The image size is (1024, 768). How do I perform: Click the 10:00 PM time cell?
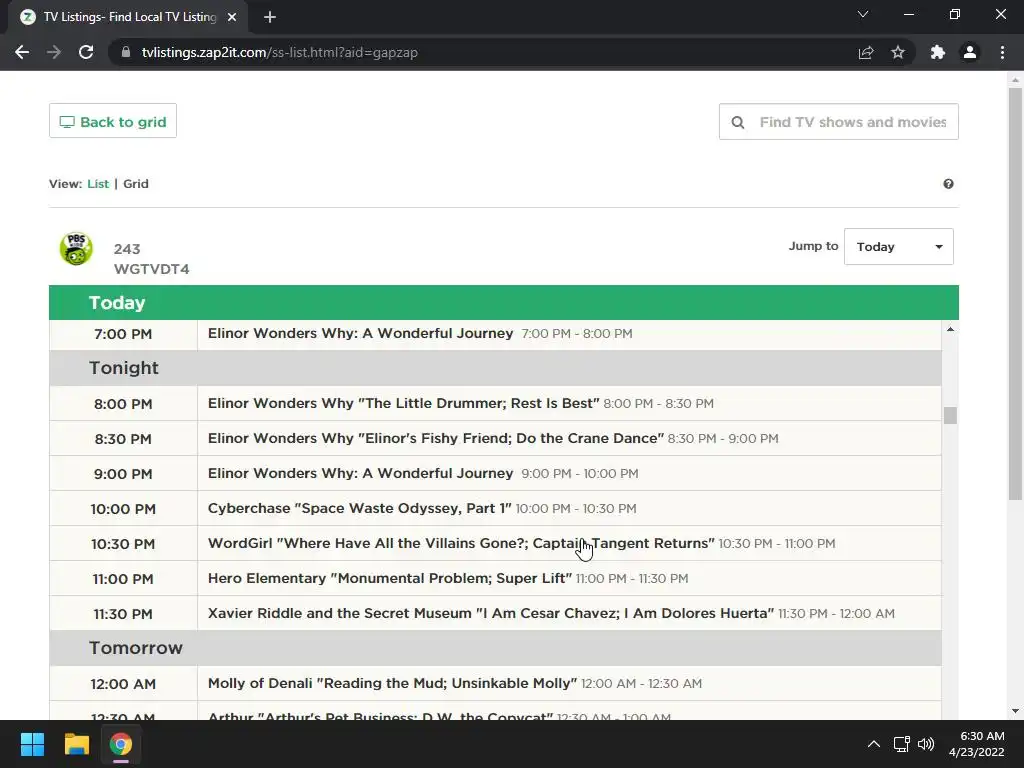tap(123, 509)
